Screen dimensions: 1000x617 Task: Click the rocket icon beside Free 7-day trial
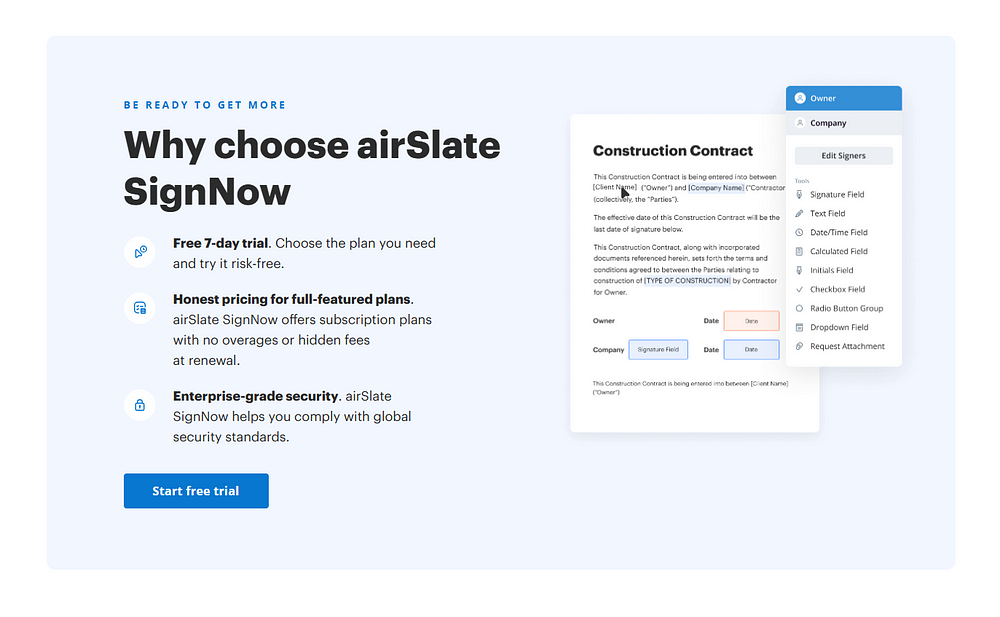tap(140, 252)
